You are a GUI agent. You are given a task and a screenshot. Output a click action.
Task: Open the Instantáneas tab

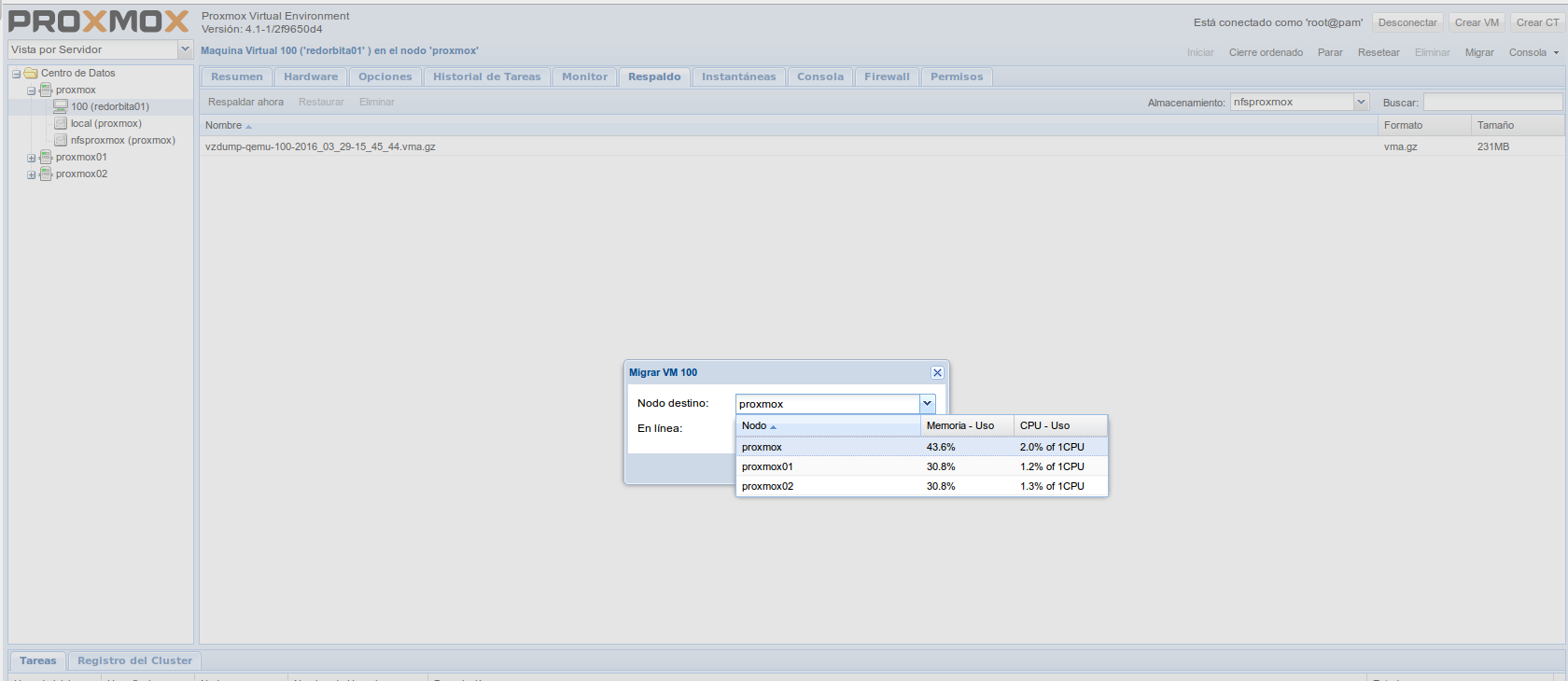(x=738, y=76)
